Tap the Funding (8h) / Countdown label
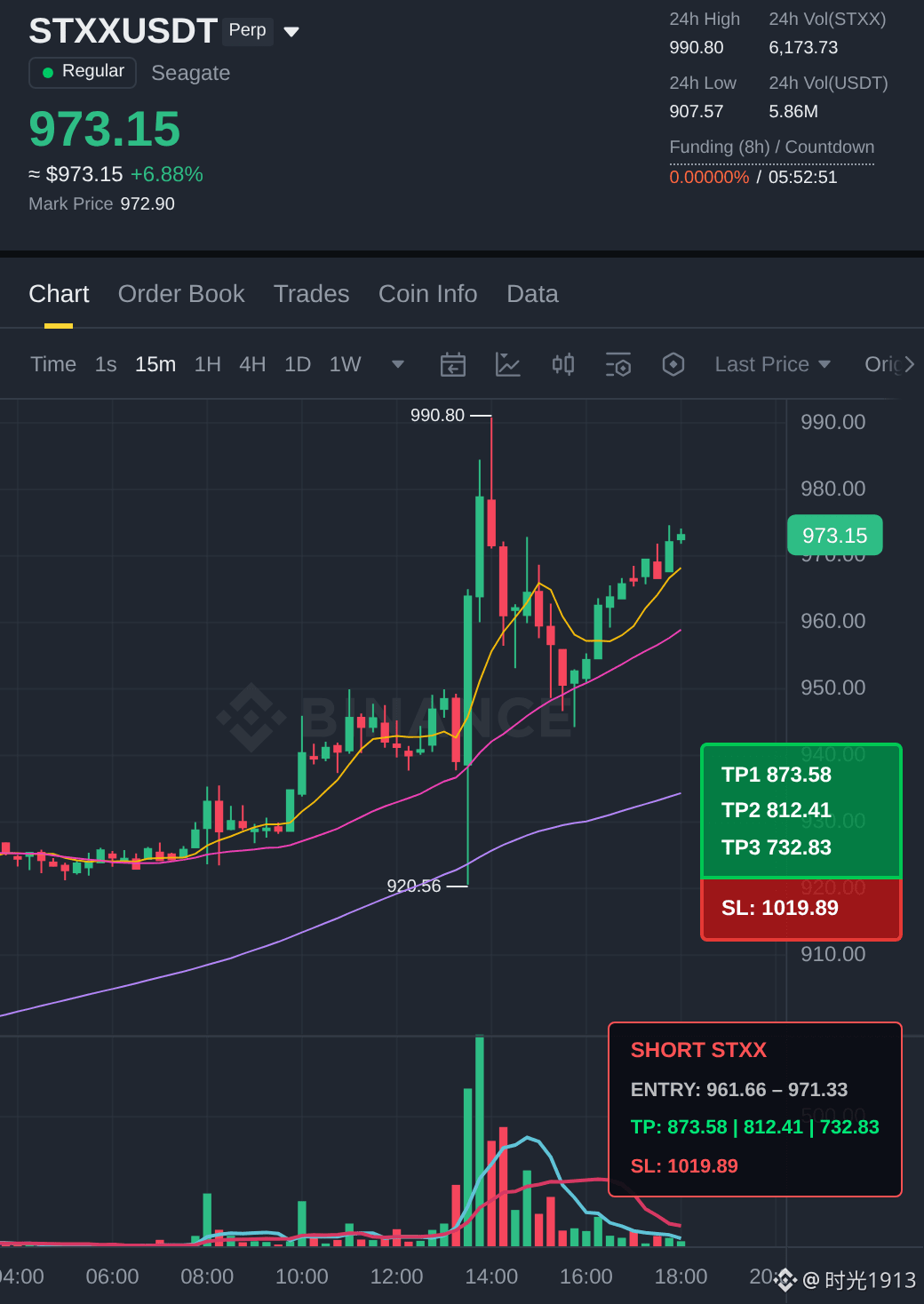The height and width of the screenshot is (1304, 924). 771,147
